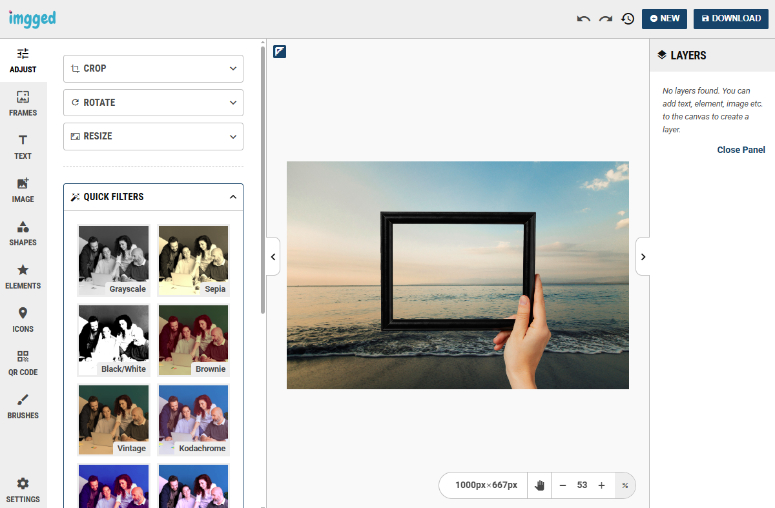Select the hand pan tool

tap(539, 485)
